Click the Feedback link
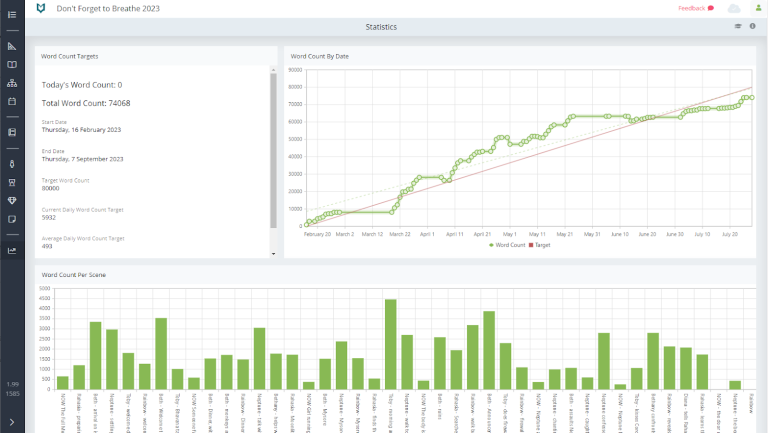 click(x=695, y=8)
